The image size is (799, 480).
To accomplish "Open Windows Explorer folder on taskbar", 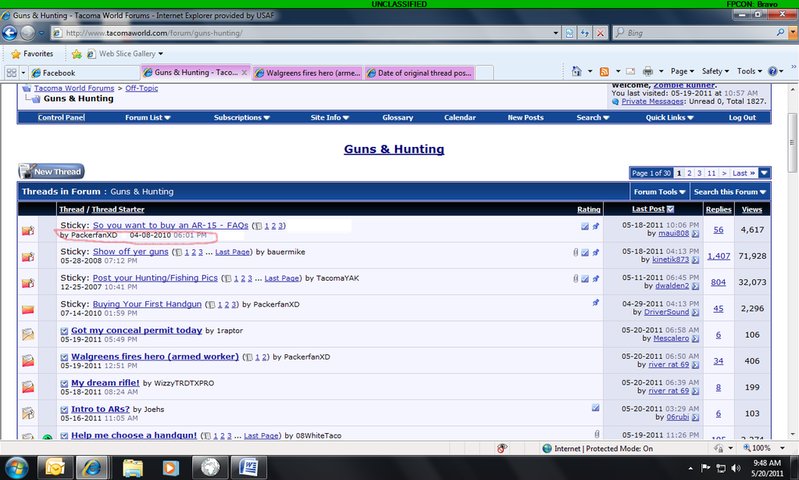I will [x=132, y=468].
